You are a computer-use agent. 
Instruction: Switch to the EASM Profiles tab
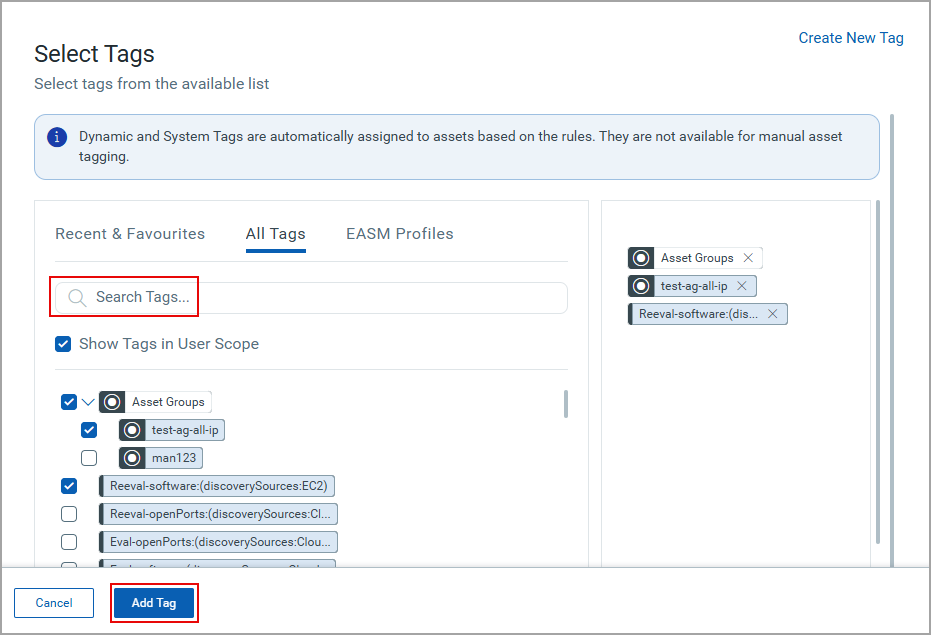click(399, 233)
